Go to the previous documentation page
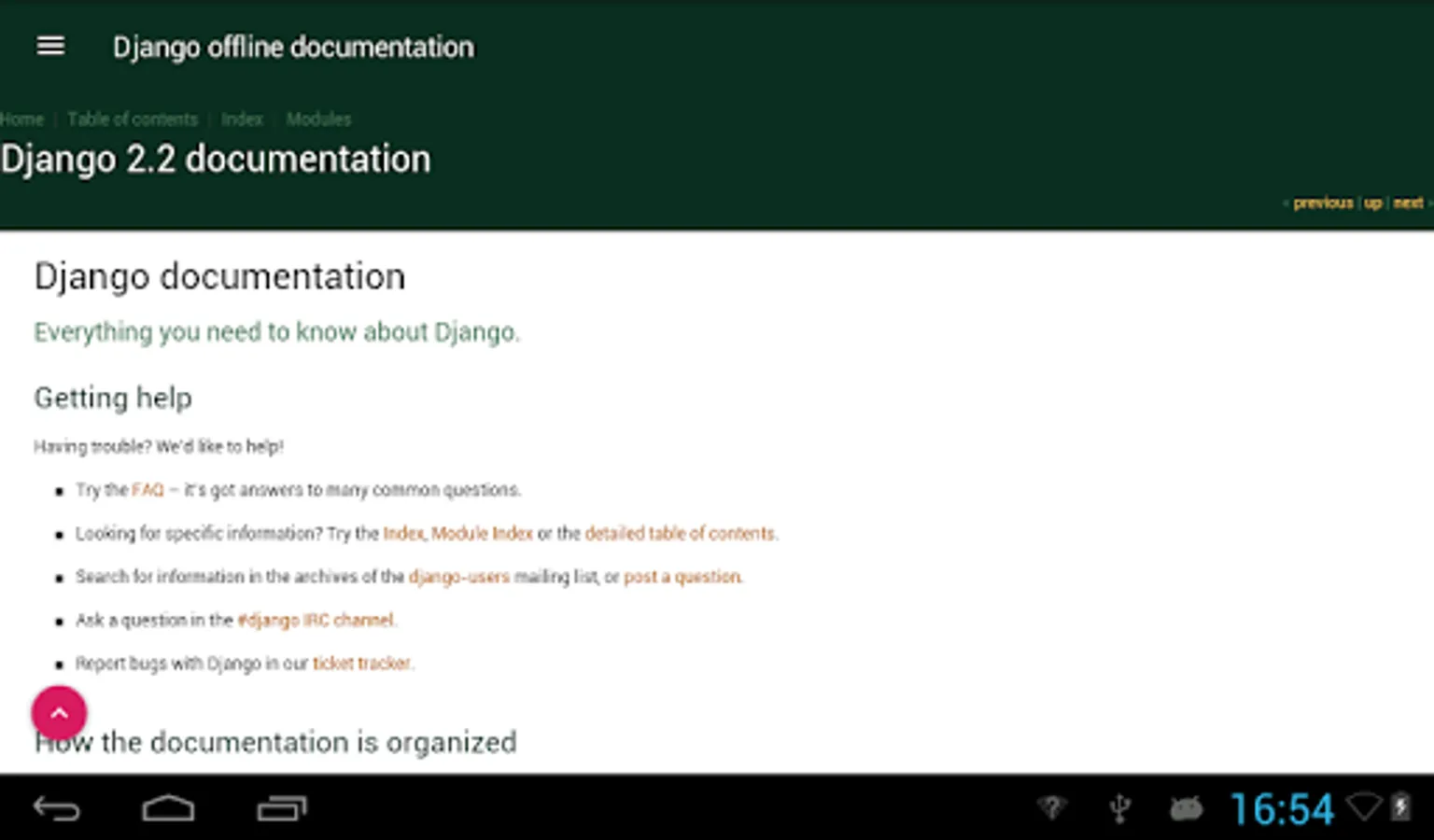This screenshot has height=840, width=1434. point(1323,203)
